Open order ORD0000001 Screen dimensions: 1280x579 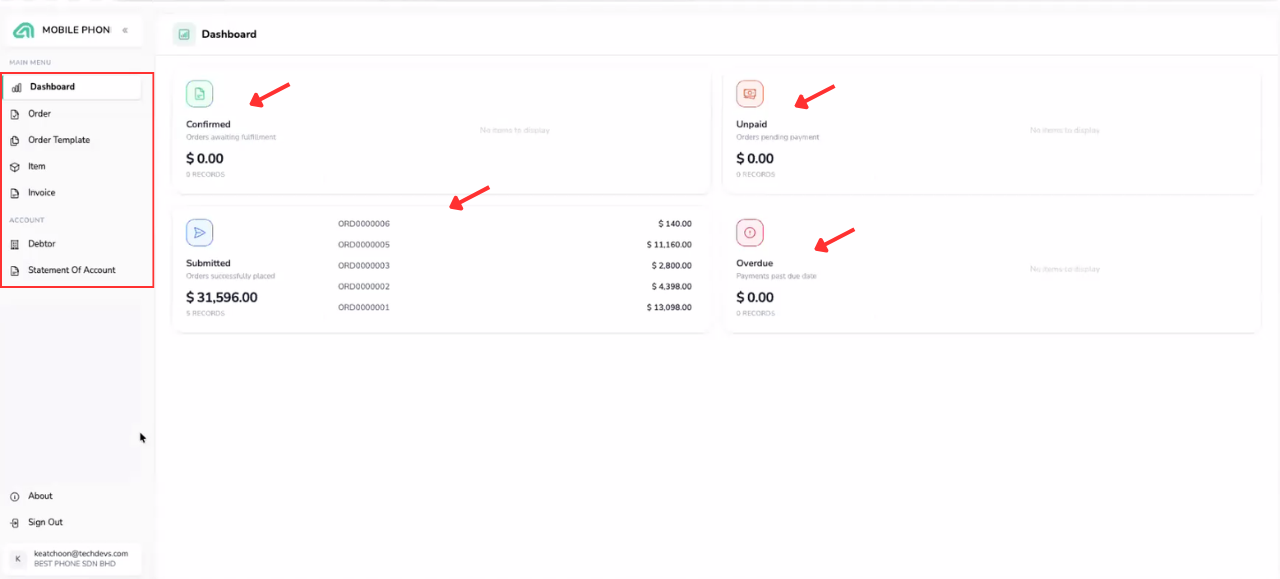tap(364, 308)
